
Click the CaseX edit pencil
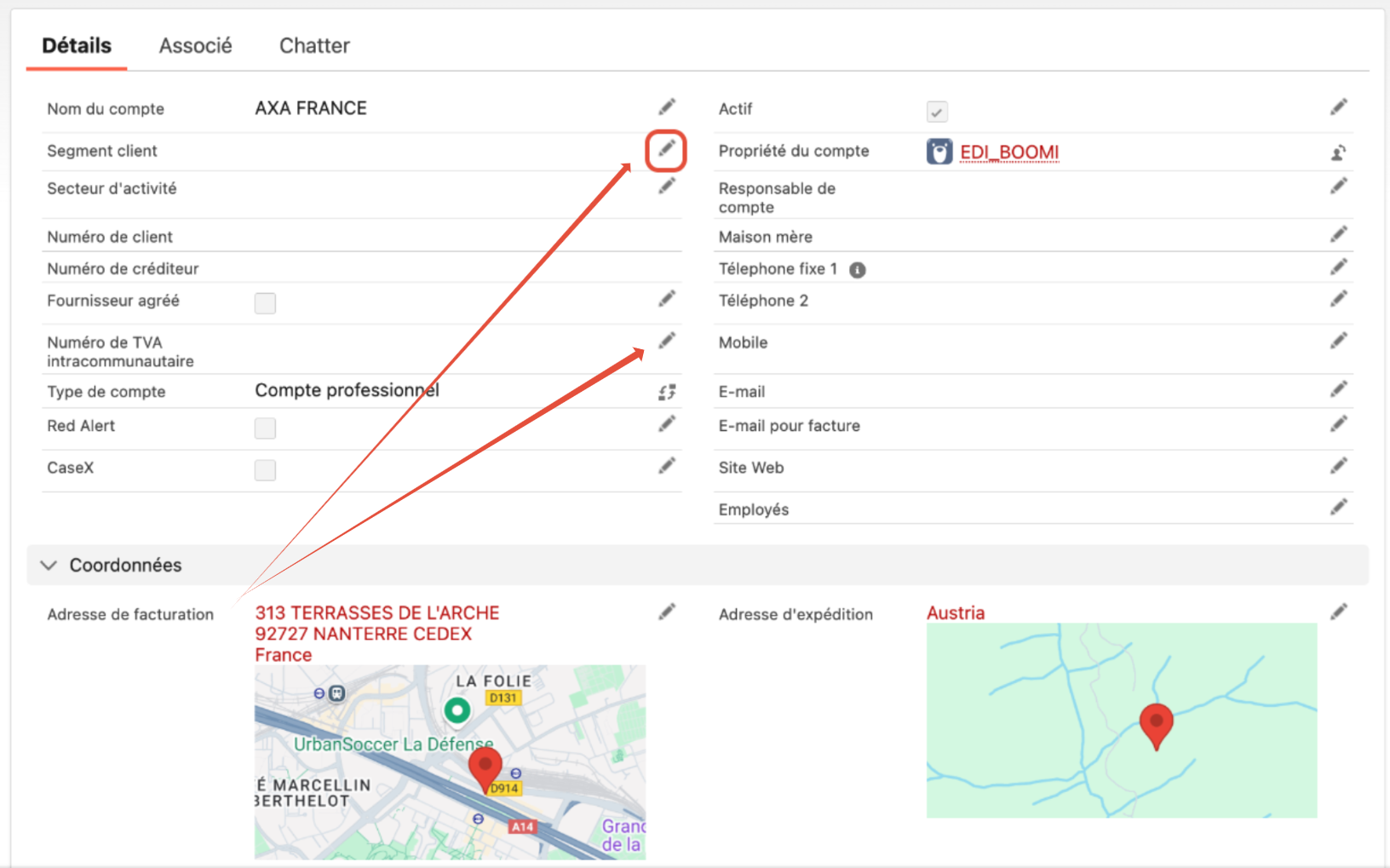point(667,466)
